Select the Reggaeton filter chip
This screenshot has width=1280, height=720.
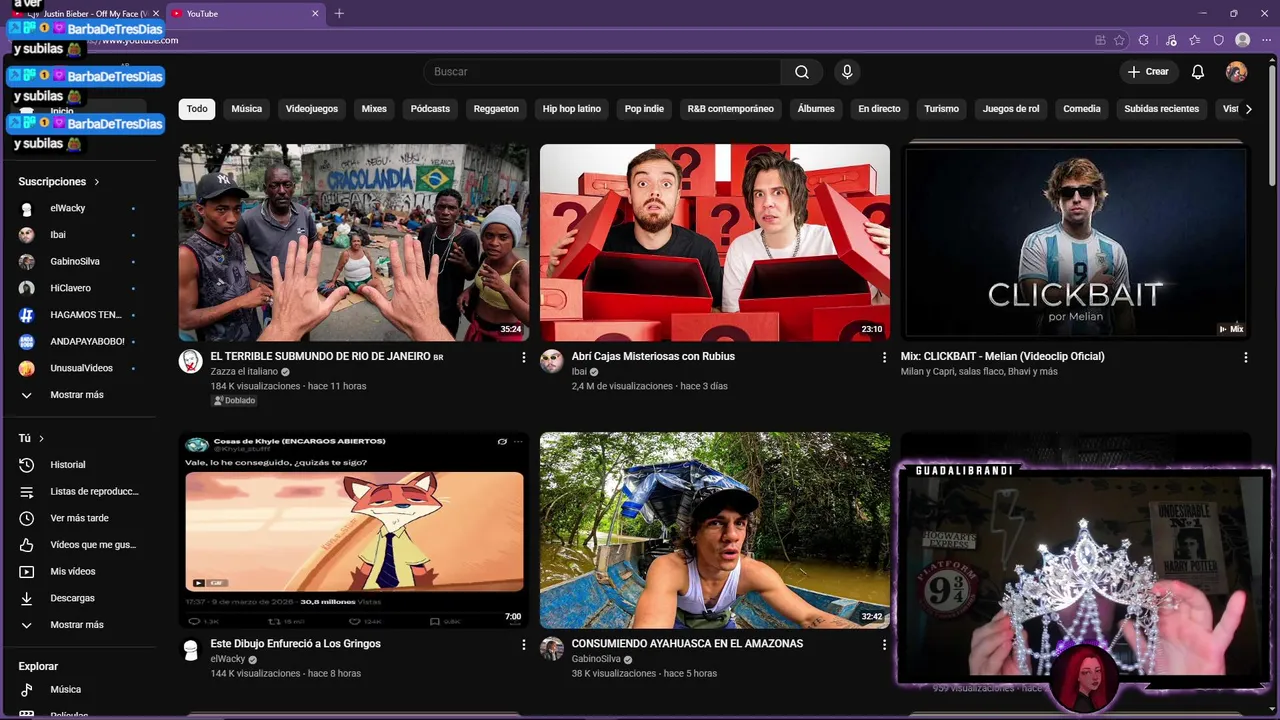click(496, 109)
